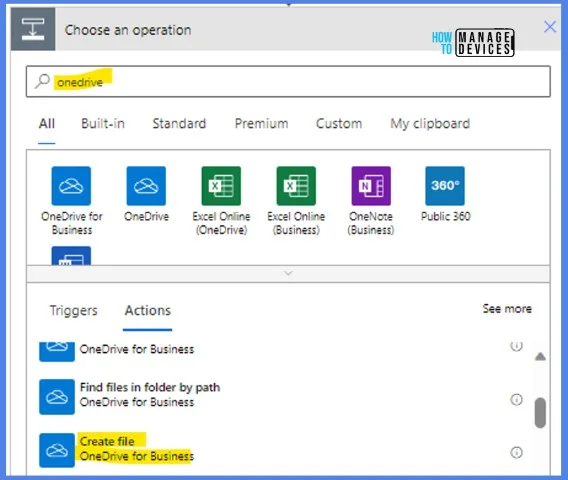The height and width of the screenshot is (480, 568).
Task: Open the Standard tab
Action: point(179,124)
